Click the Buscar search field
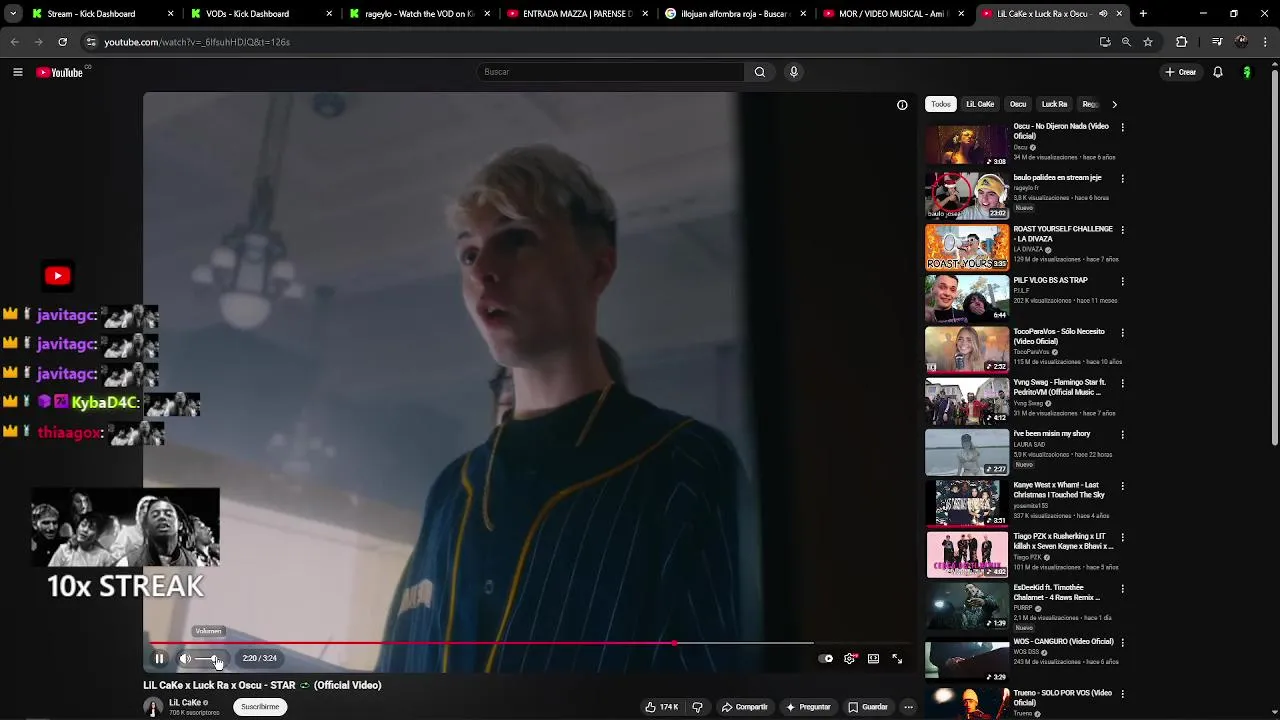Image resolution: width=1280 pixels, height=720 pixels. (610, 72)
